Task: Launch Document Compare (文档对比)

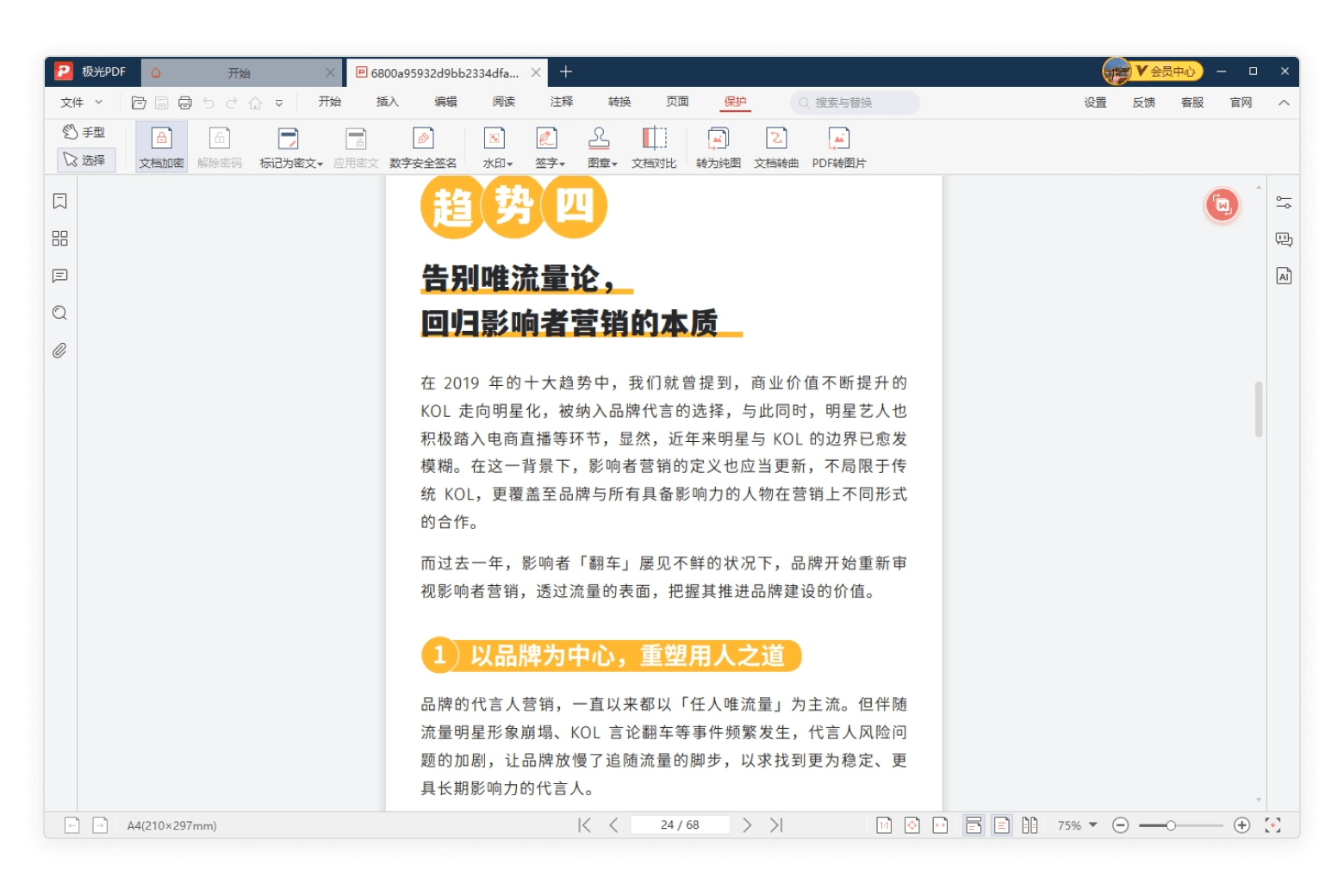Action: point(654,147)
